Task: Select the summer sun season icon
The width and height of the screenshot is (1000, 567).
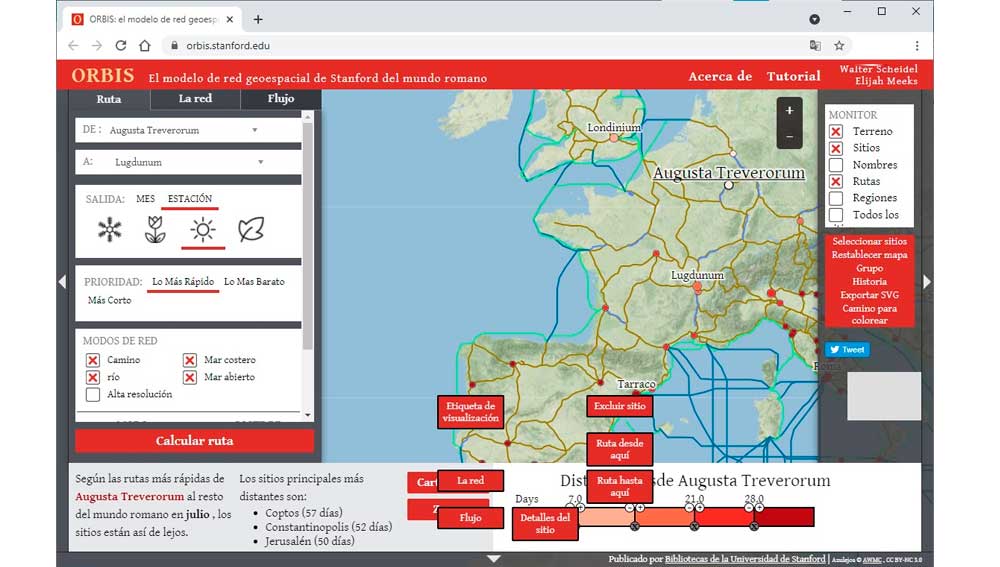Action: [203, 230]
